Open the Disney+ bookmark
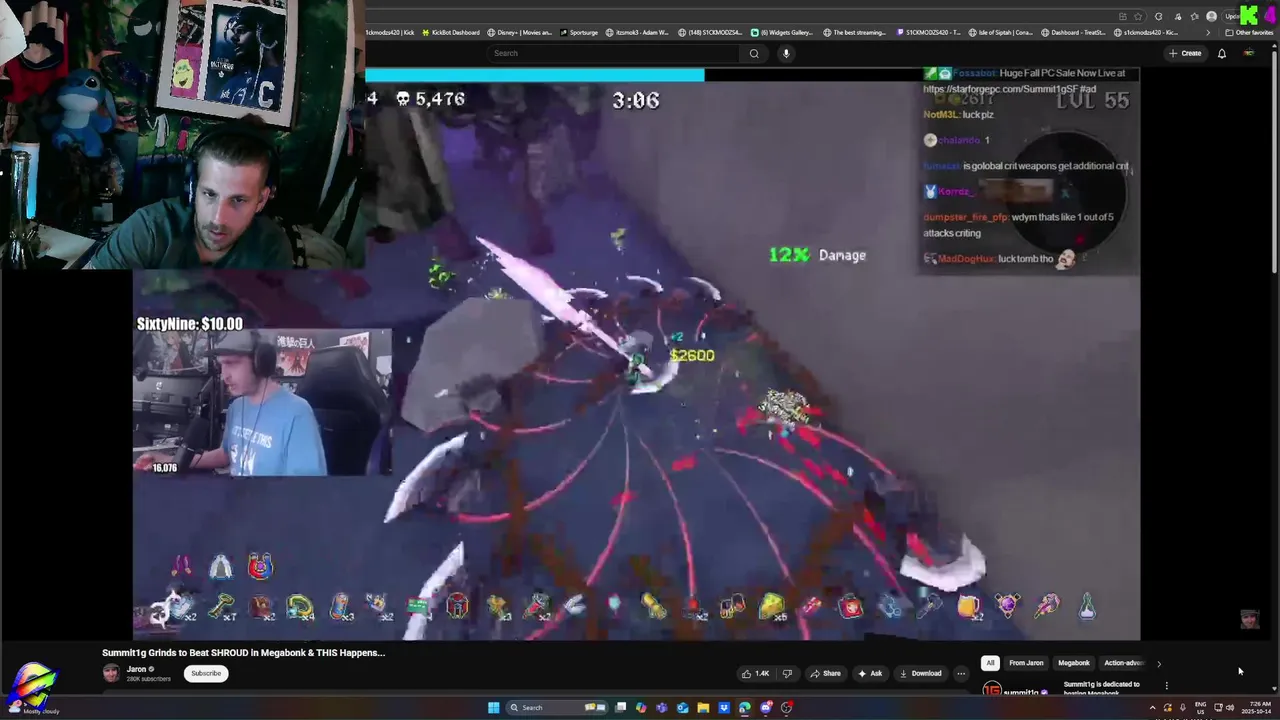This screenshot has height=720, width=1280. point(519,32)
